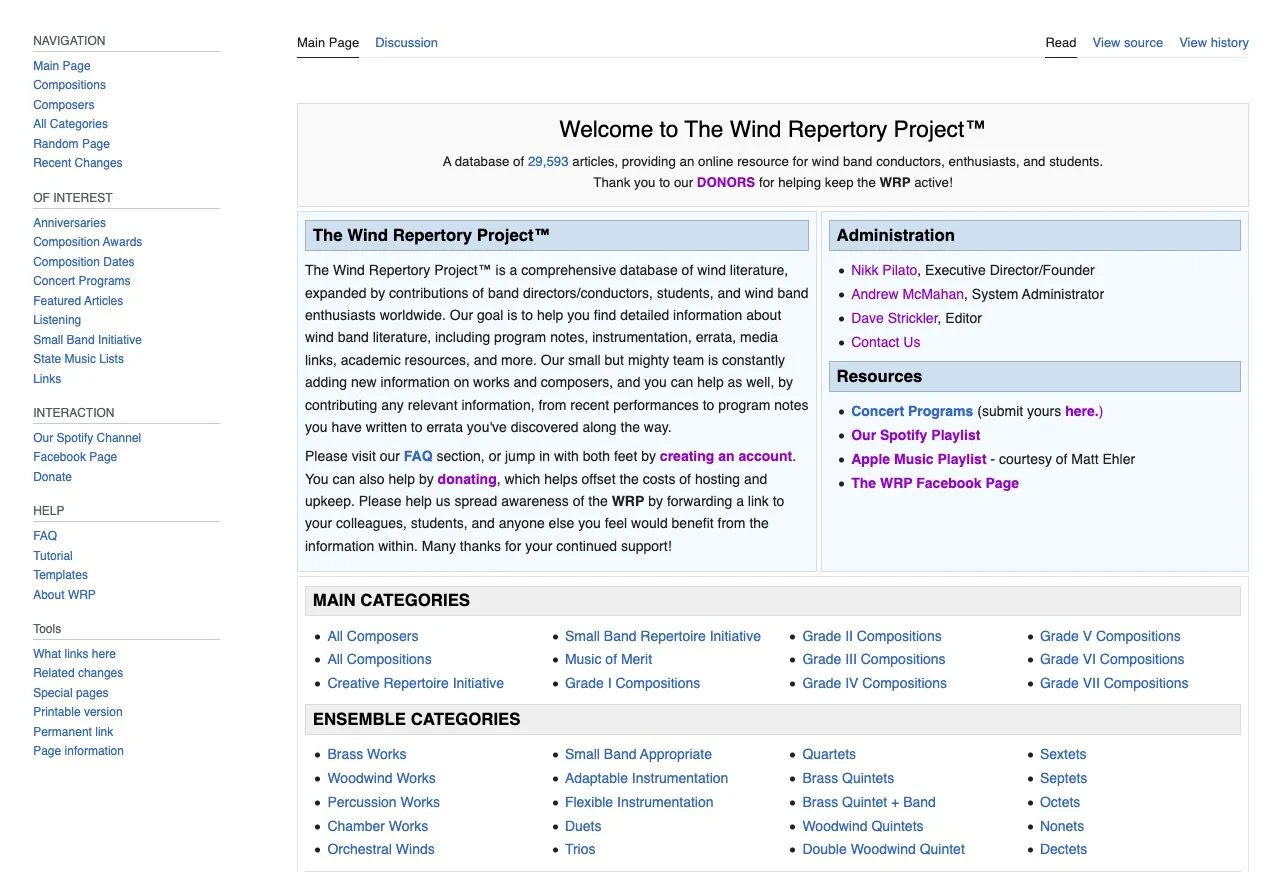Click the 'creating an account' link
The image size is (1284, 872).
726,456
